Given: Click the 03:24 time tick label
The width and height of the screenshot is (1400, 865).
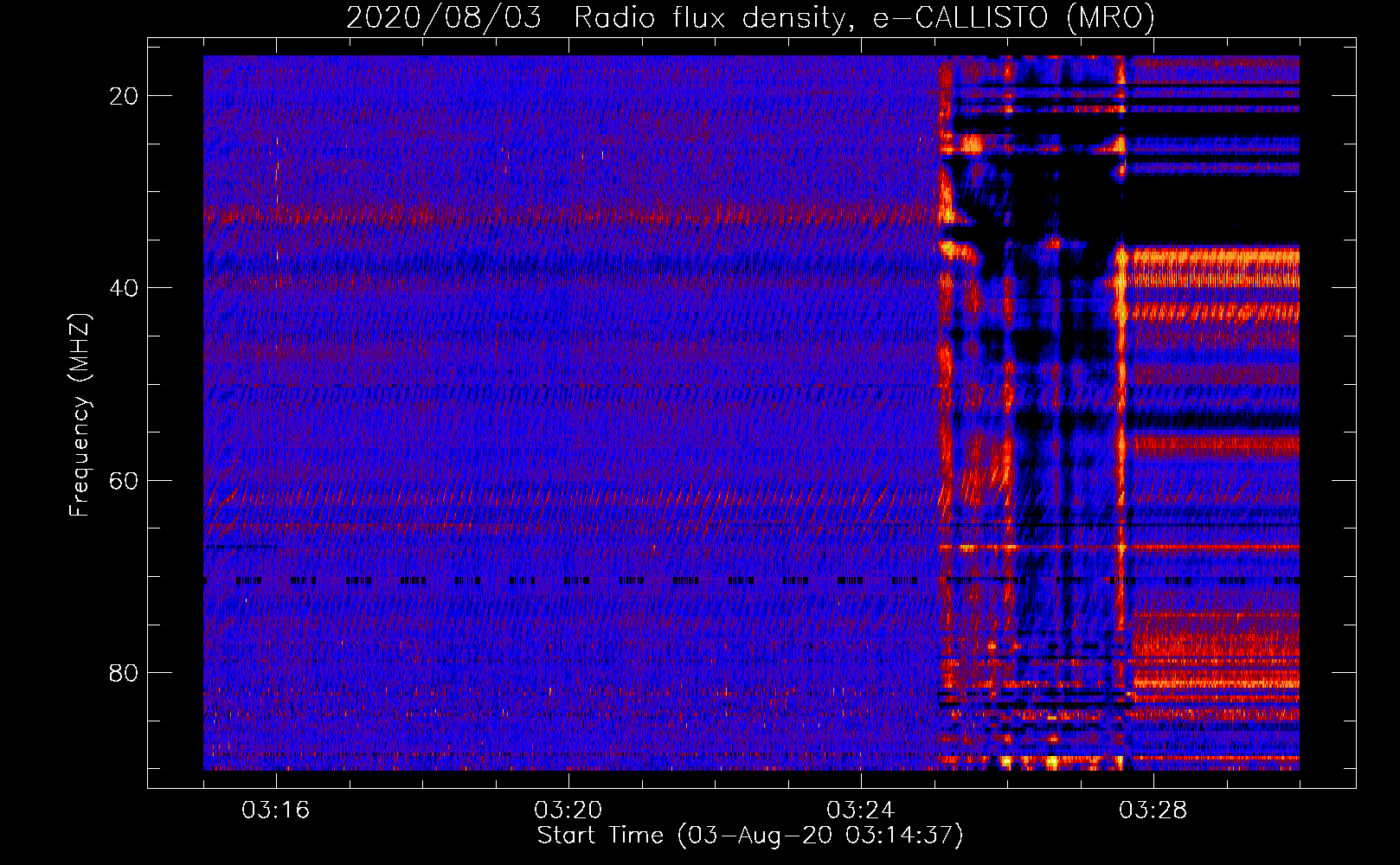Looking at the screenshot, I should click(x=861, y=811).
